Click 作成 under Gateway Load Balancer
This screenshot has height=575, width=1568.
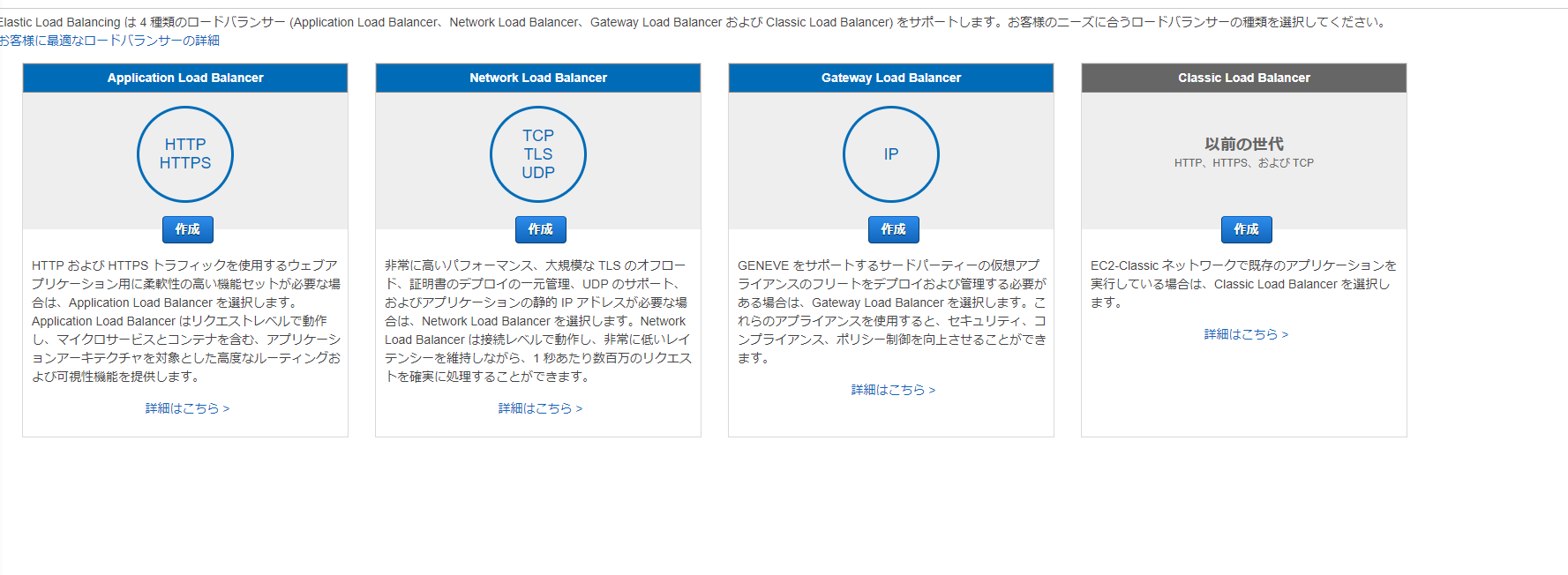click(894, 229)
